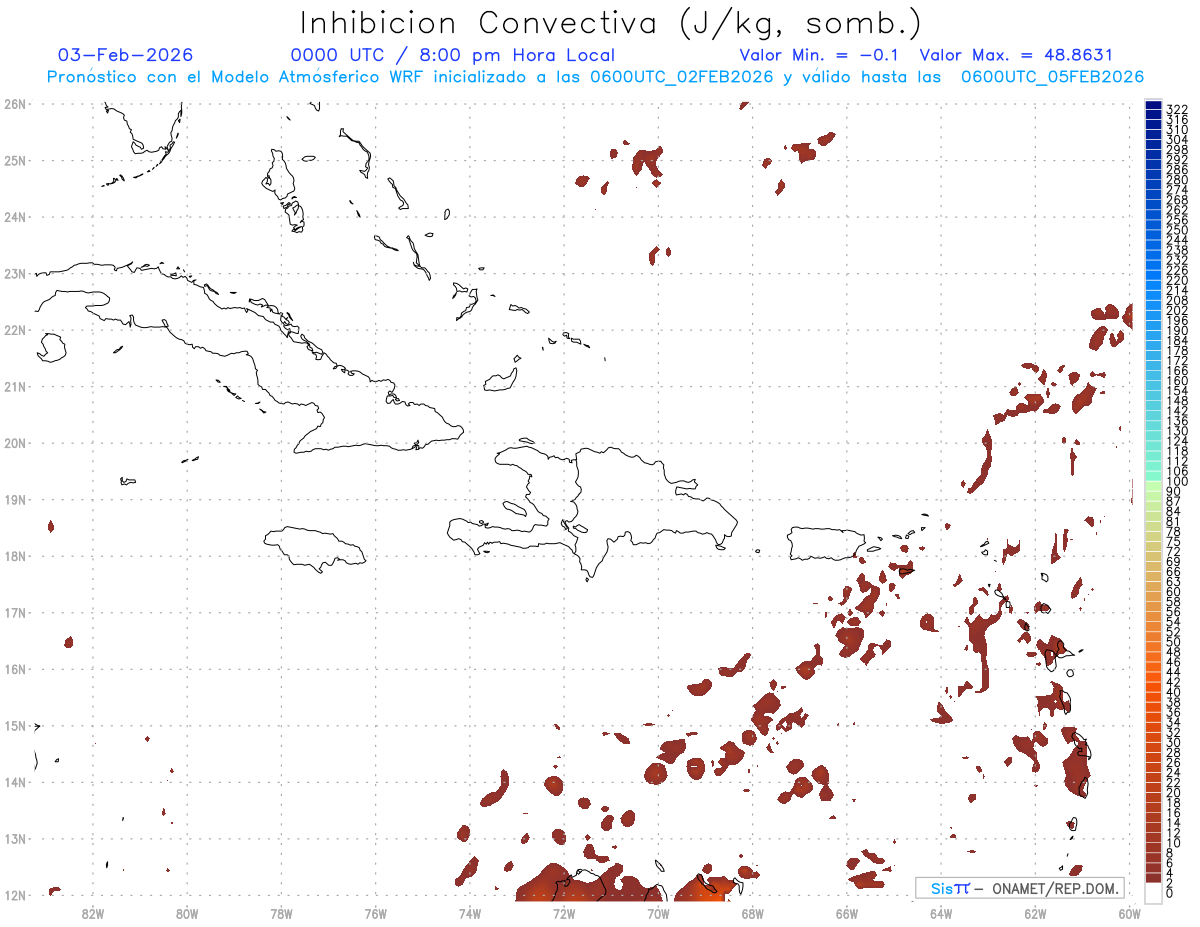The image size is (1200, 927).
Task: Click the white 0 colorbar swatch
Action: [x=1153, y=893]
